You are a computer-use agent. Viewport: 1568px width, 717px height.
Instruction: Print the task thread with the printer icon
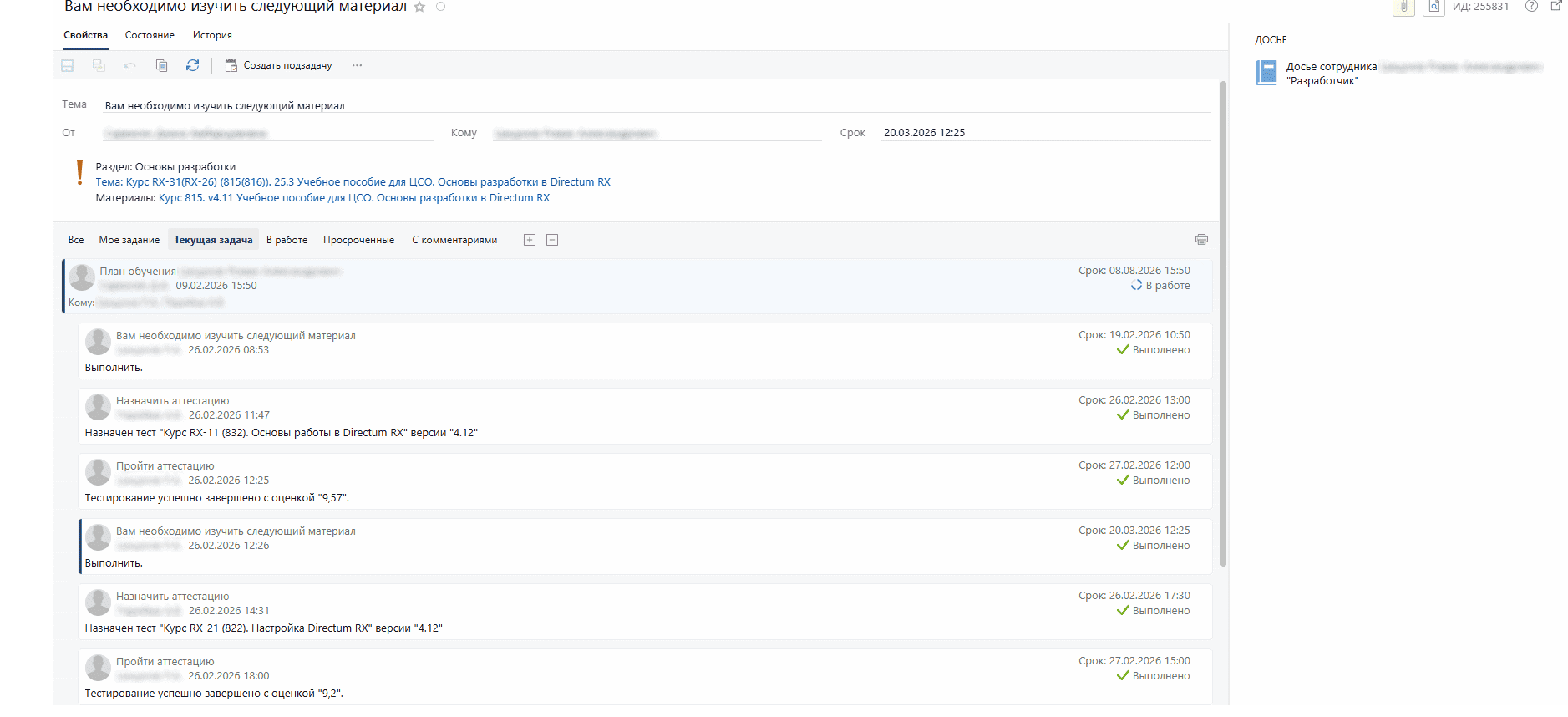click(x=1201, y=240)
